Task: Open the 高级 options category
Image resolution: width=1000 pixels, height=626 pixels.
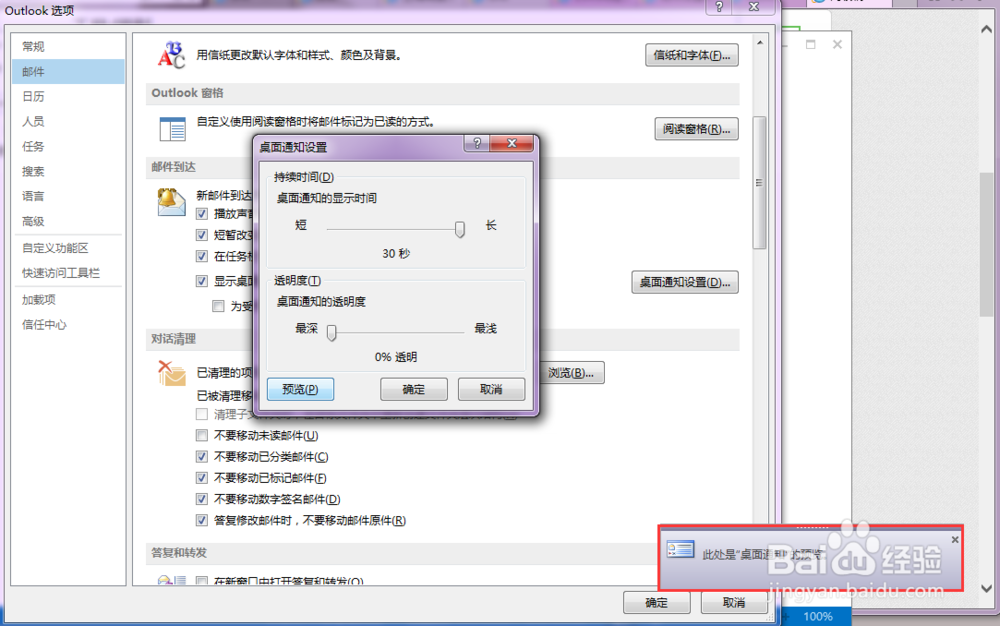Action: coord(68,221)
